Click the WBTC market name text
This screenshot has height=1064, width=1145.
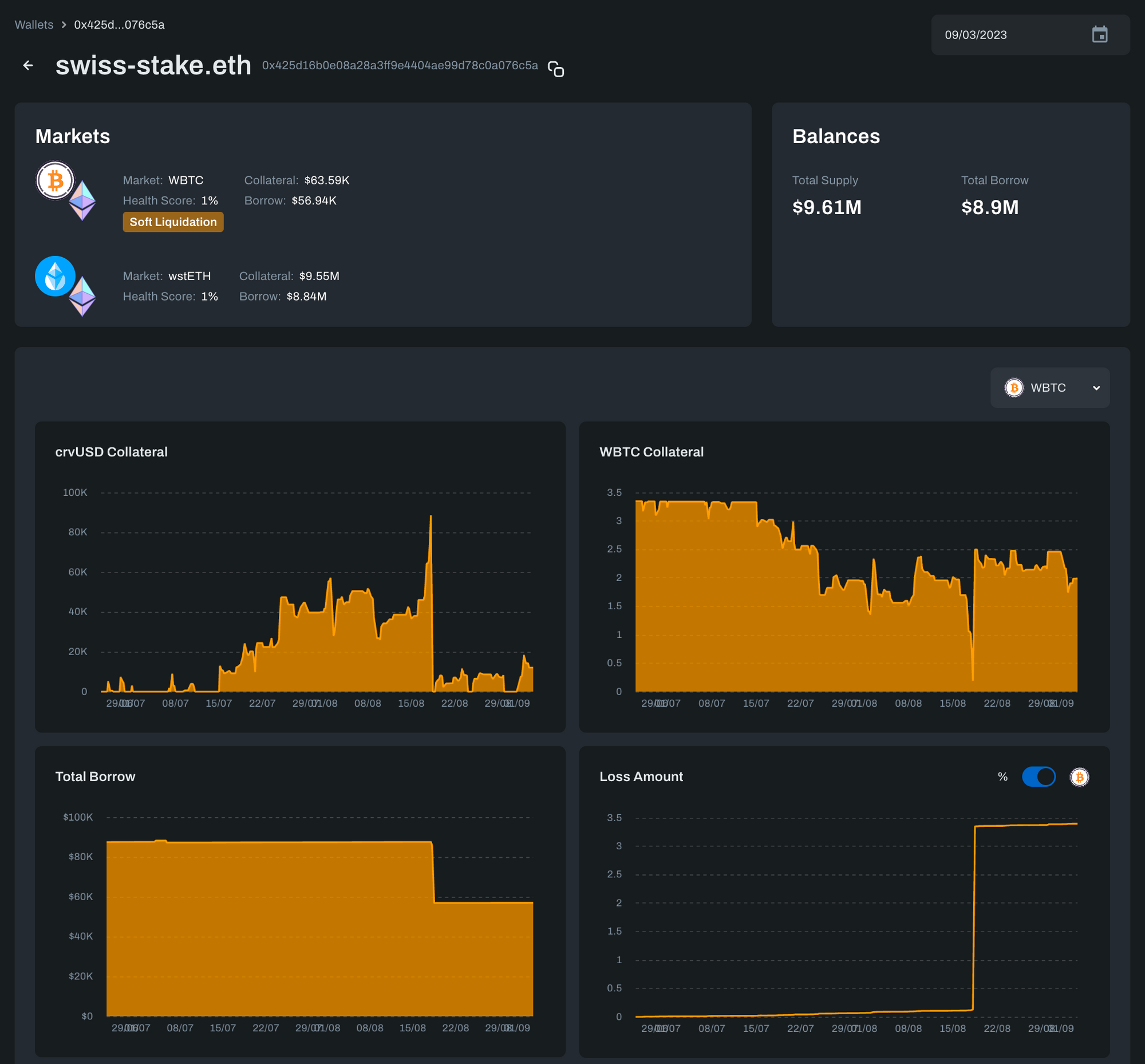(185, 180)
